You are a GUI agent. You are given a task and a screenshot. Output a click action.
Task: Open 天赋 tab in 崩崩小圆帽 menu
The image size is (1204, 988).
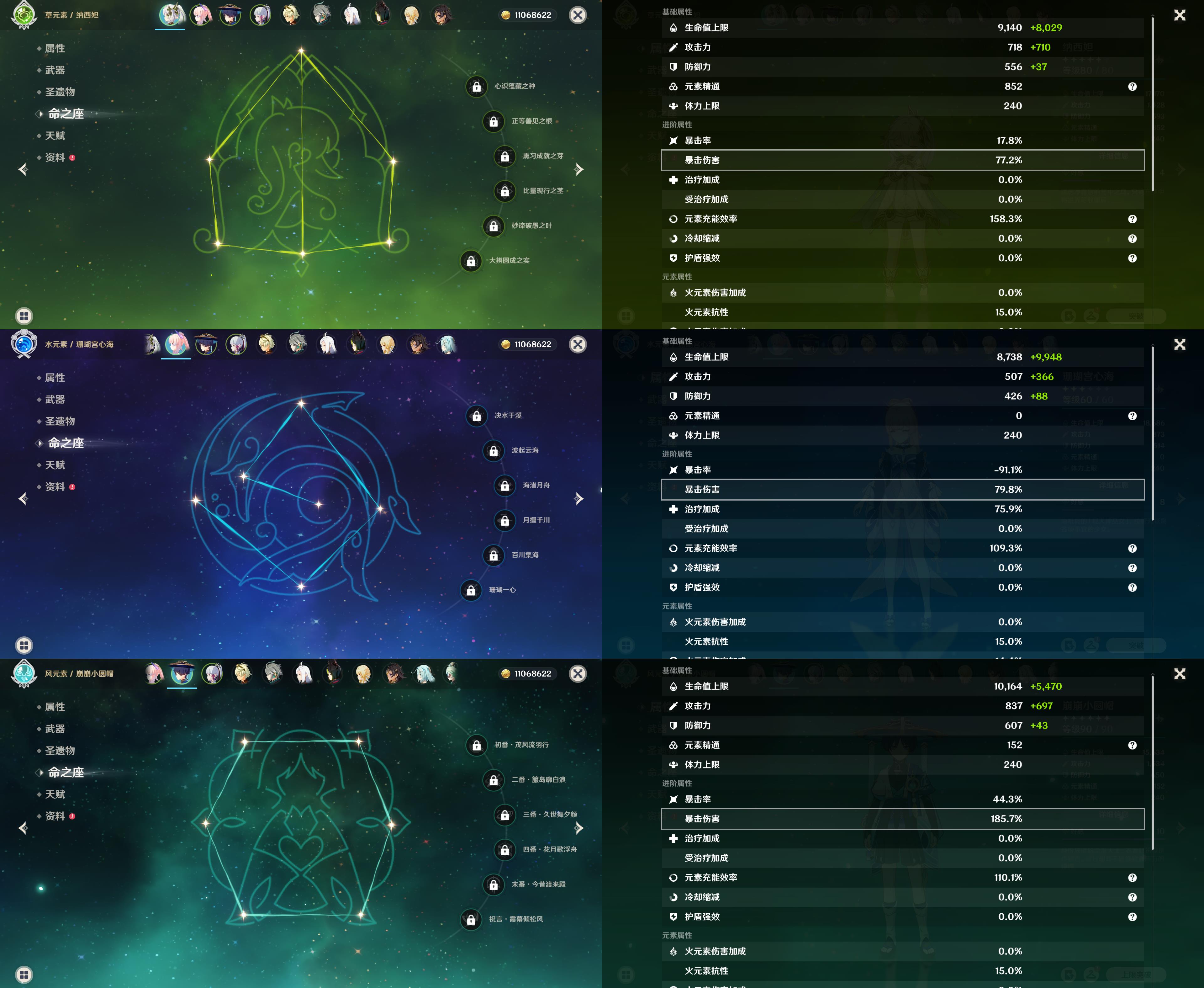point(55,794)
